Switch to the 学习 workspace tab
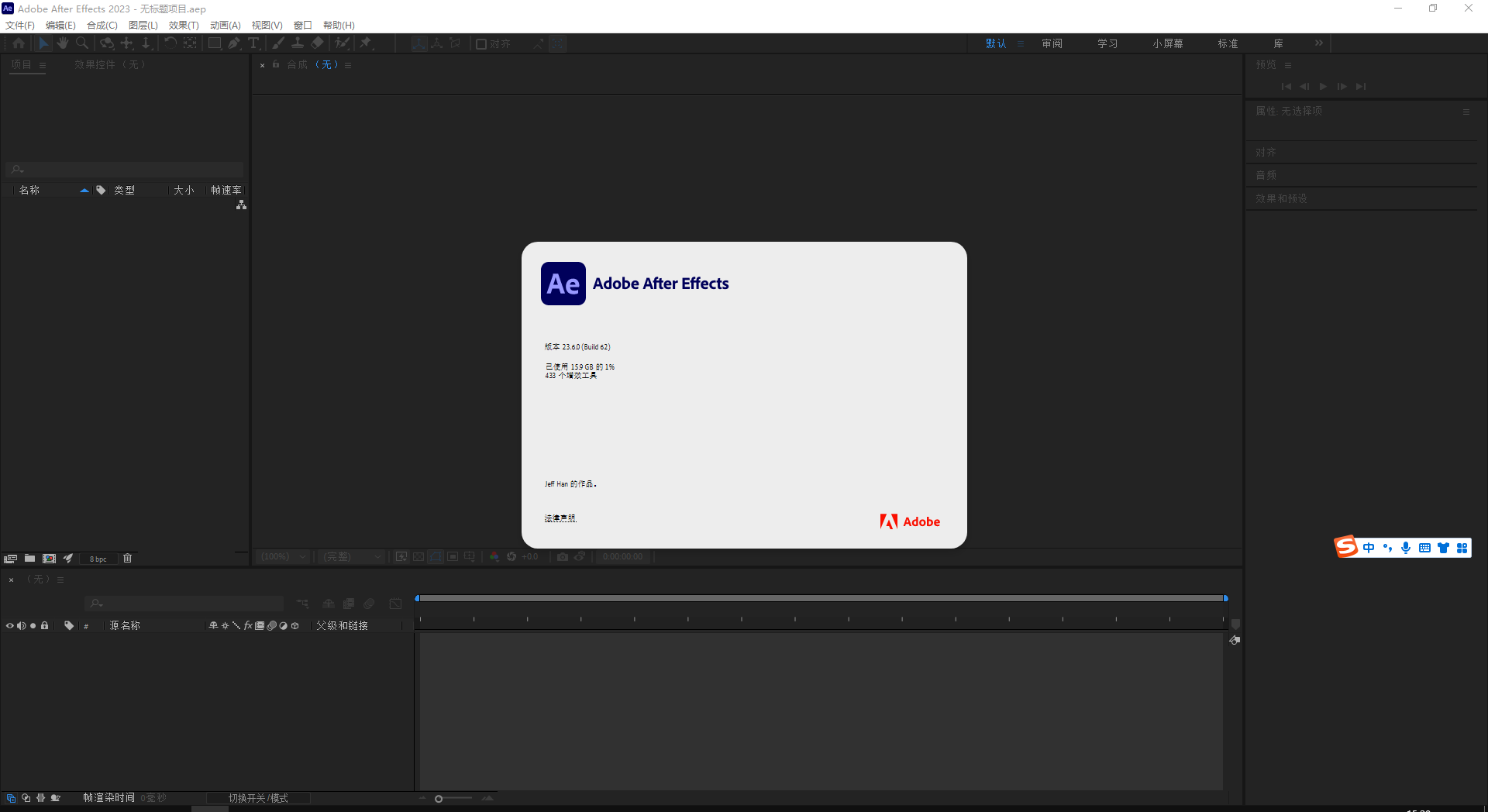Image resolution: width=1488 pixels, height=812 pixels. click(x=1107, y=43)
